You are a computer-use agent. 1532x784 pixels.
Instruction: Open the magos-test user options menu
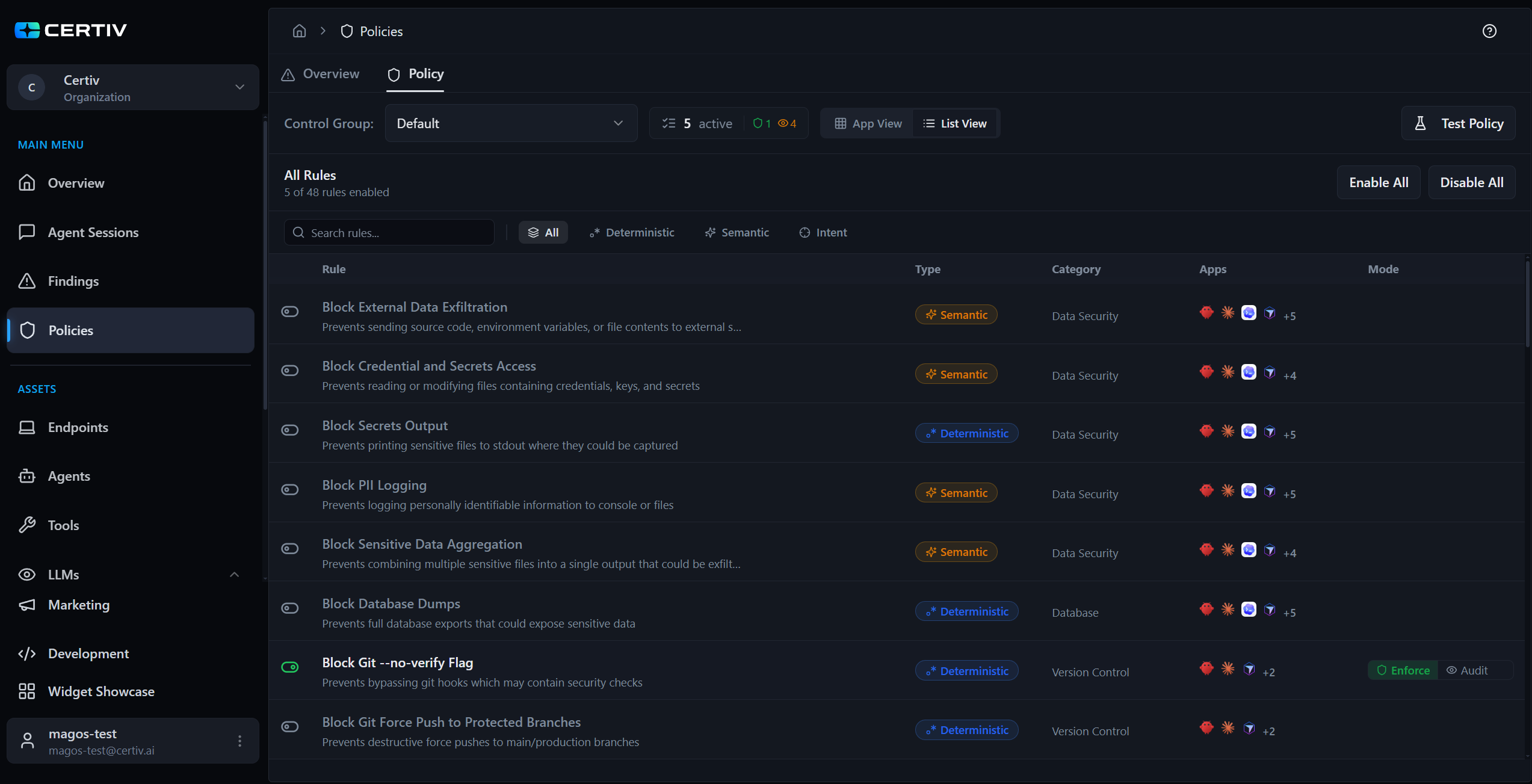239,741
